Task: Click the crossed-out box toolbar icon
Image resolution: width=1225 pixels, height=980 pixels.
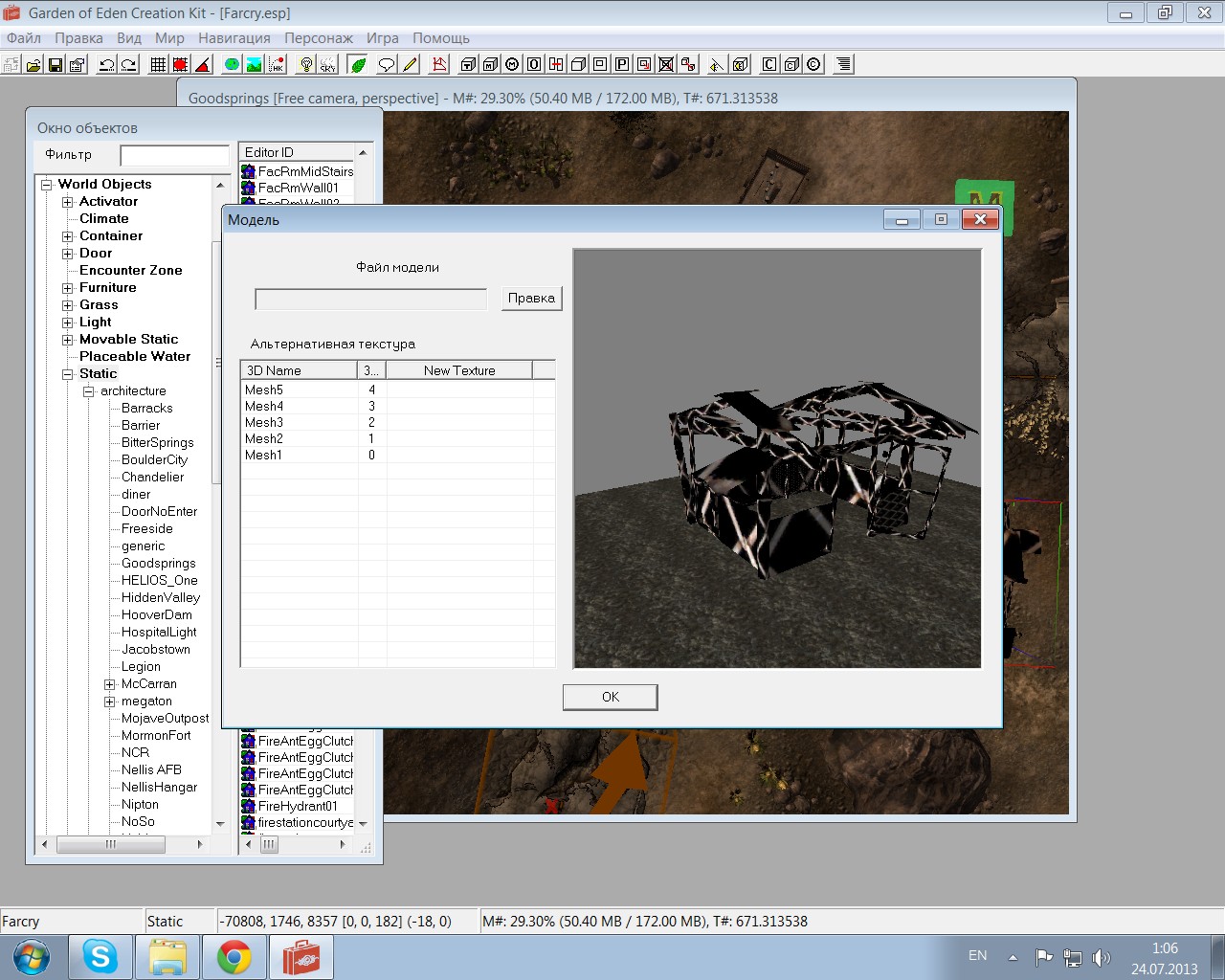Action: pyautogui.click(x=666, y=64)
